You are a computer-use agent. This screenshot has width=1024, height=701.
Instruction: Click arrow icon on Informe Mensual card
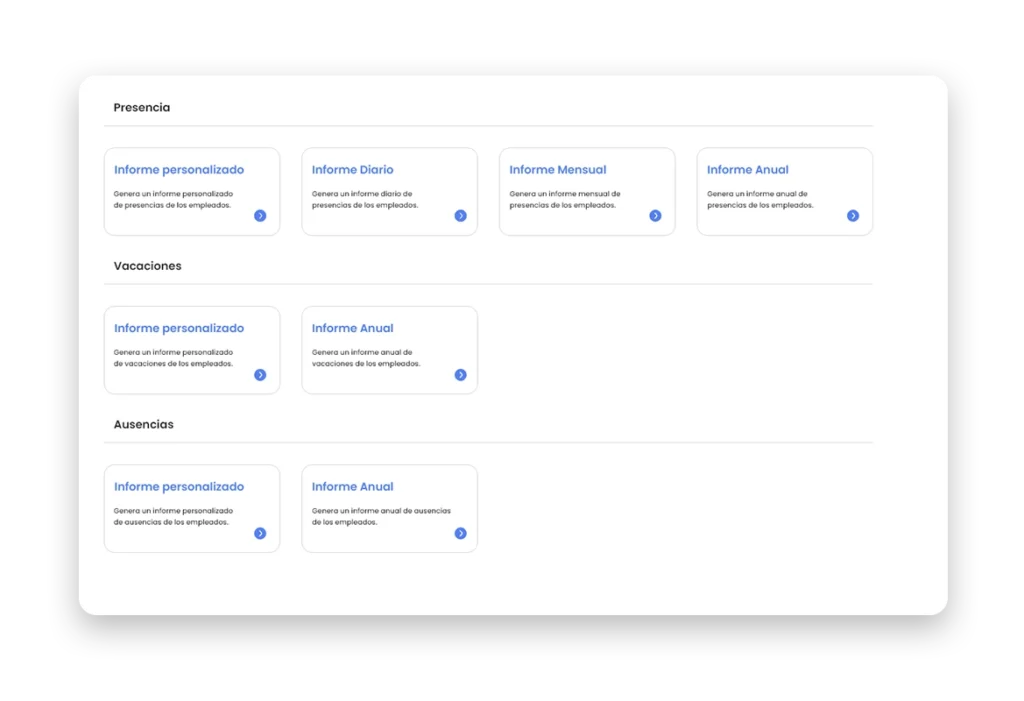(655, 215)
